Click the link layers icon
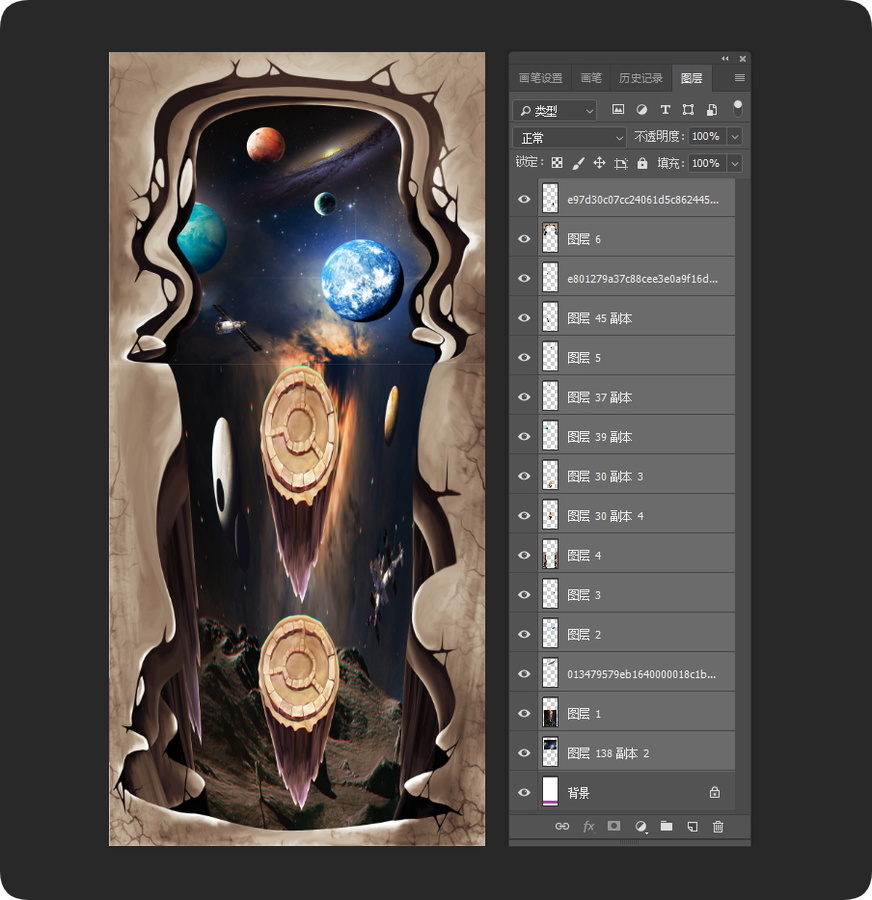Image resolution: width=872 pixels, height=900 pixels. tap(562, 826)
